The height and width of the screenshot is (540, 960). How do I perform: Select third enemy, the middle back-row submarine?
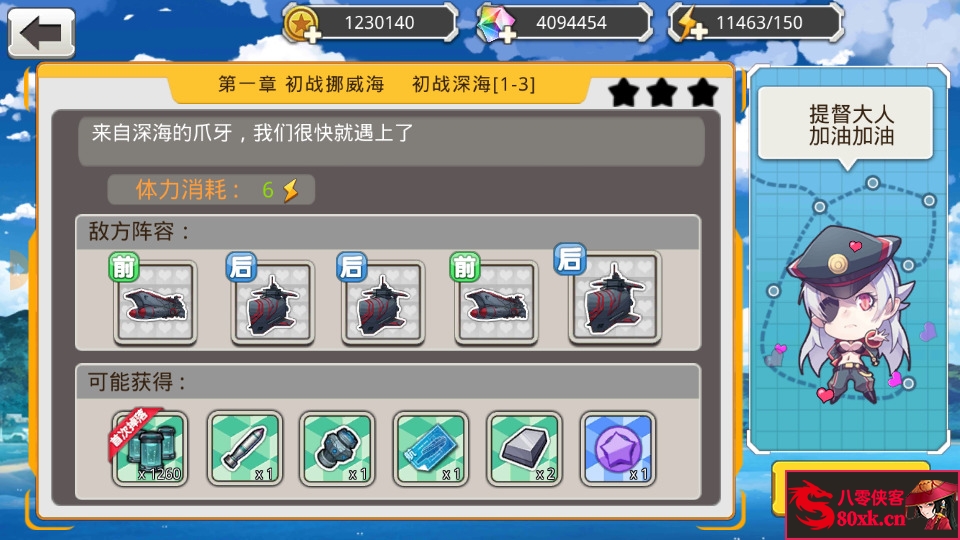[383, 302]
